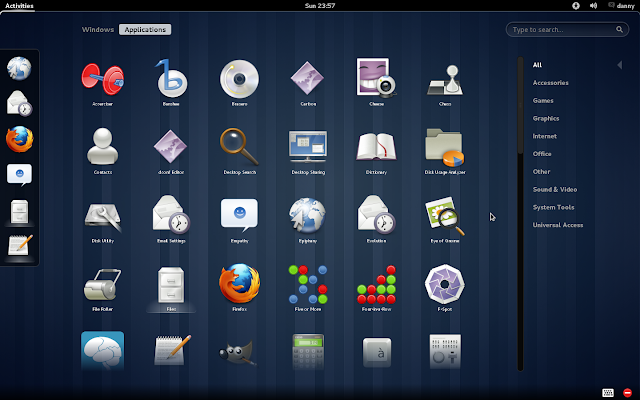Image resolution: width=640 pixels, height=400 pixels.
Task: Launch the notepad editor from the dash
Action: [x=20, y=245]
